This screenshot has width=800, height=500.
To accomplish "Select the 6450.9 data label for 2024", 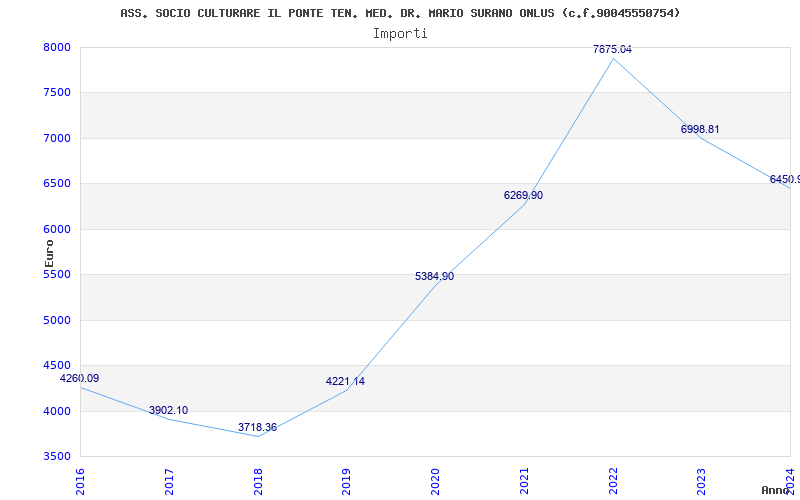I will (x=785, y=179).
